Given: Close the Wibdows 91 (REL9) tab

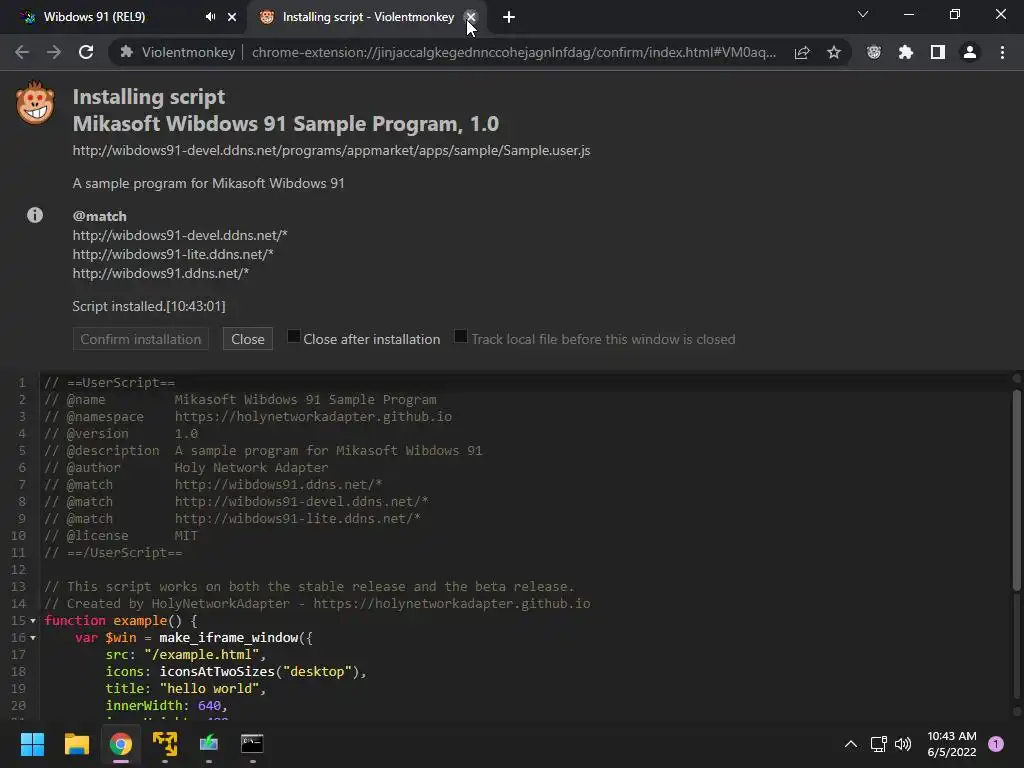Looking at the screenshot, I should point(232,17).
